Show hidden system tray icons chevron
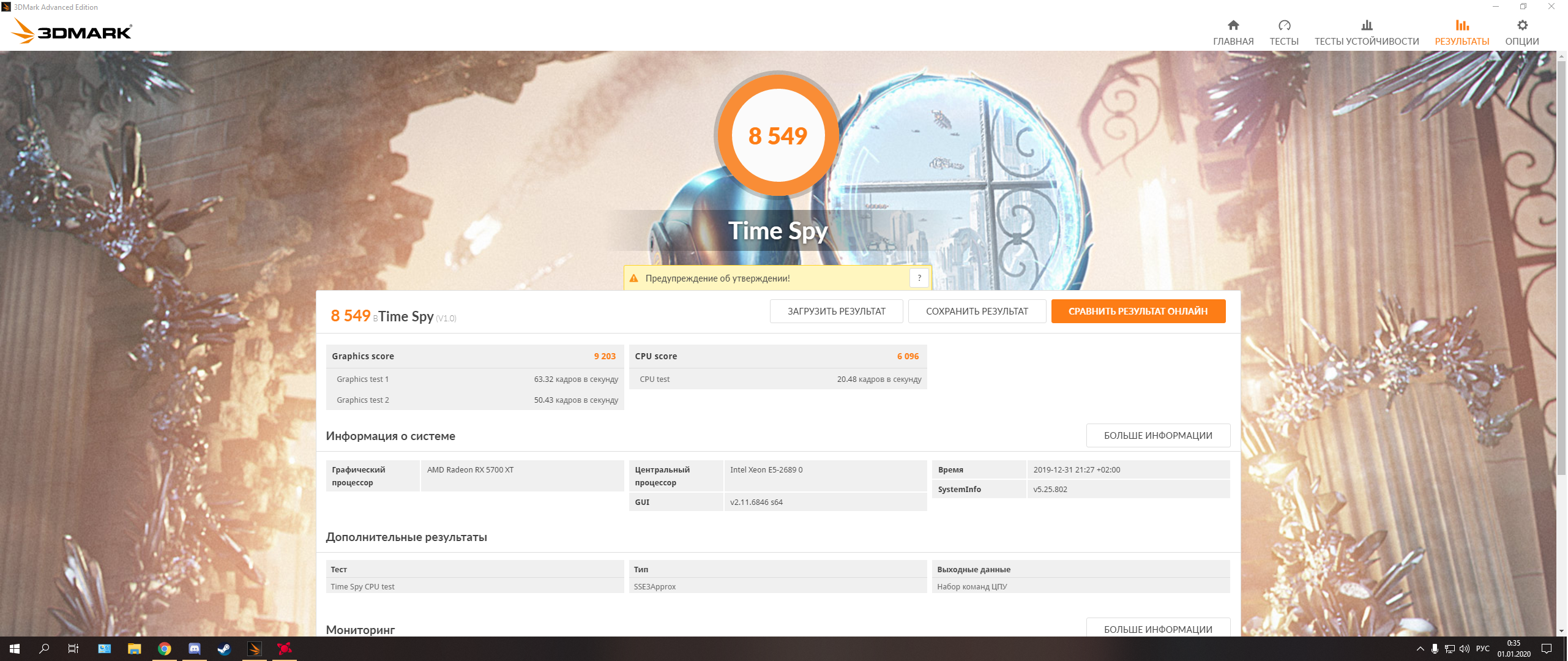This screenshot has height=661, width=1568. (1420, 649)
